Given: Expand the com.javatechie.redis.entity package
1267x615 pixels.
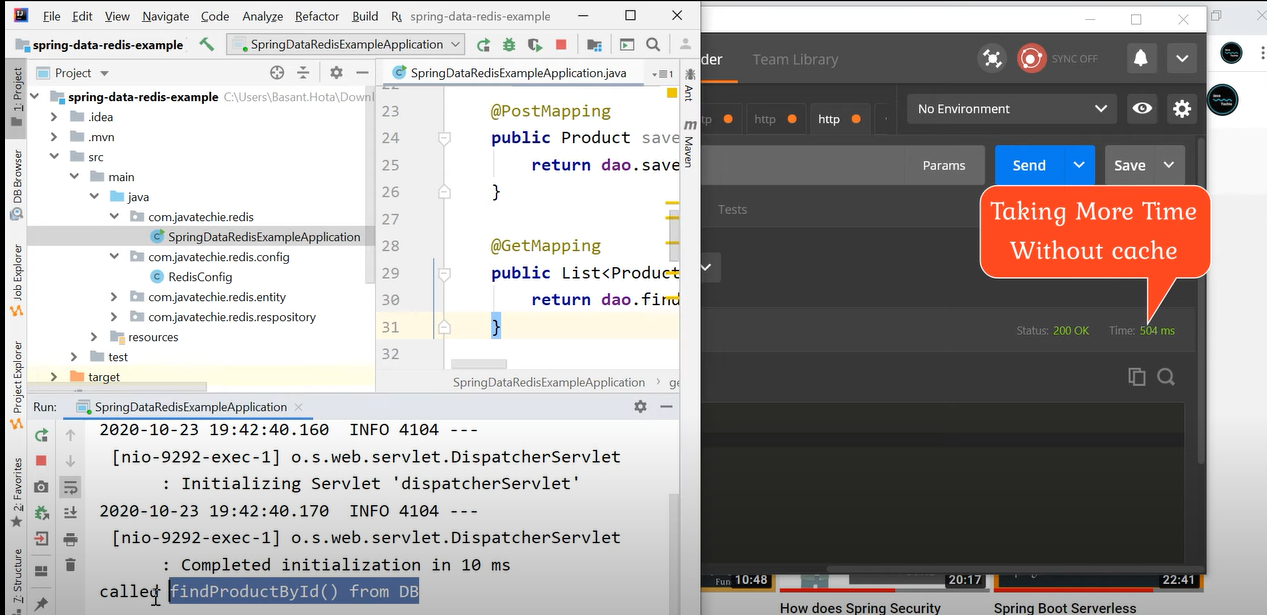Looking at the screenshot, I should pos(114,297).
